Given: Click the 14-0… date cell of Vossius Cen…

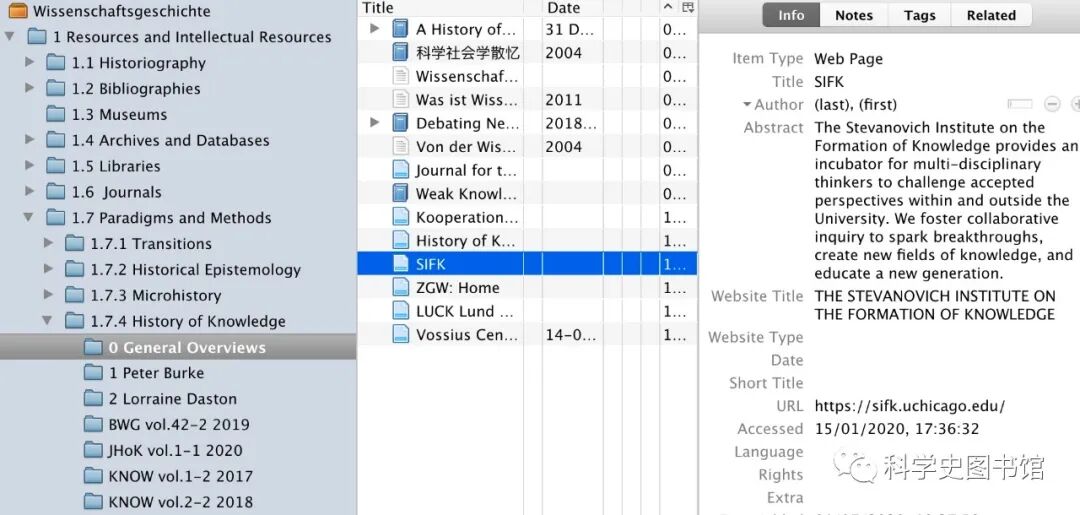Looking at the screenshot, I should [570, 335].
